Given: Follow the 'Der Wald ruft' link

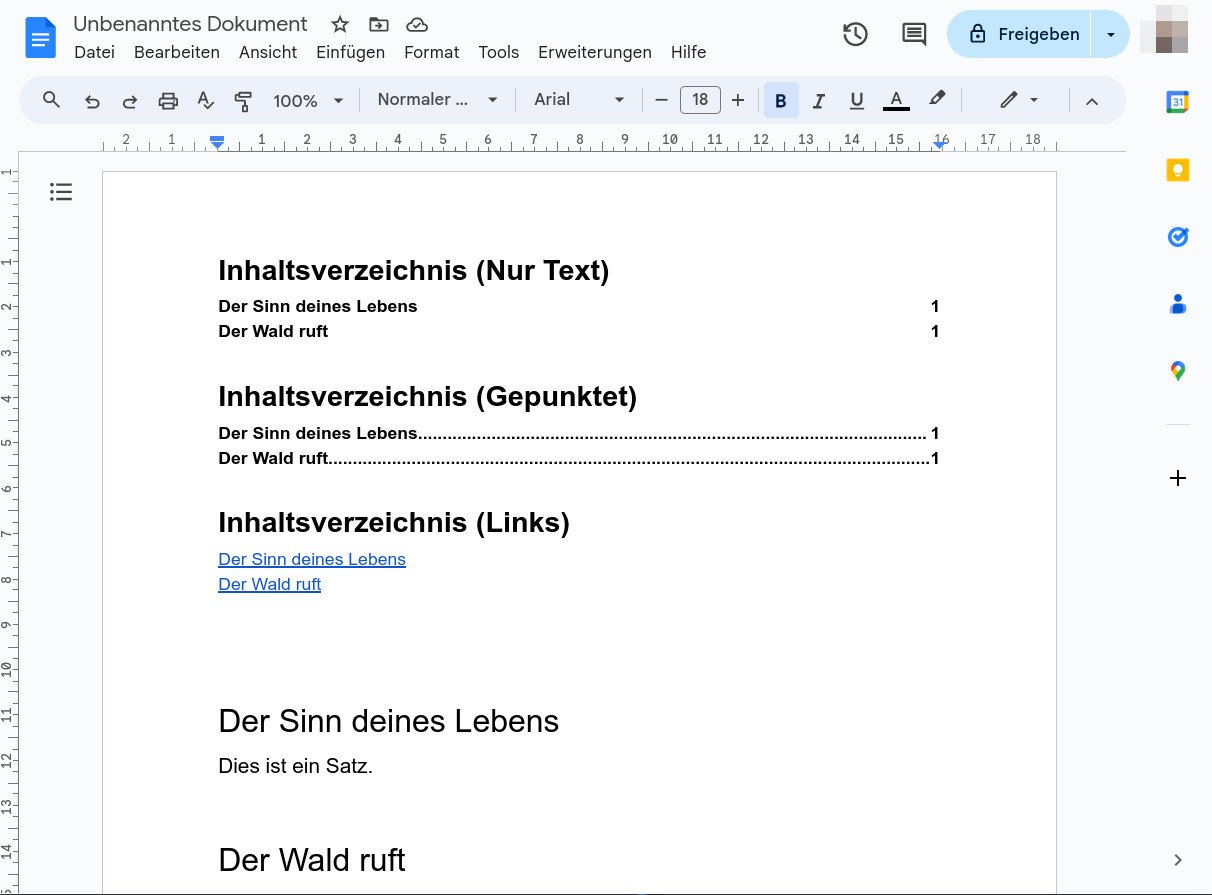Looking at the screenshot, I should click(269, 584).
